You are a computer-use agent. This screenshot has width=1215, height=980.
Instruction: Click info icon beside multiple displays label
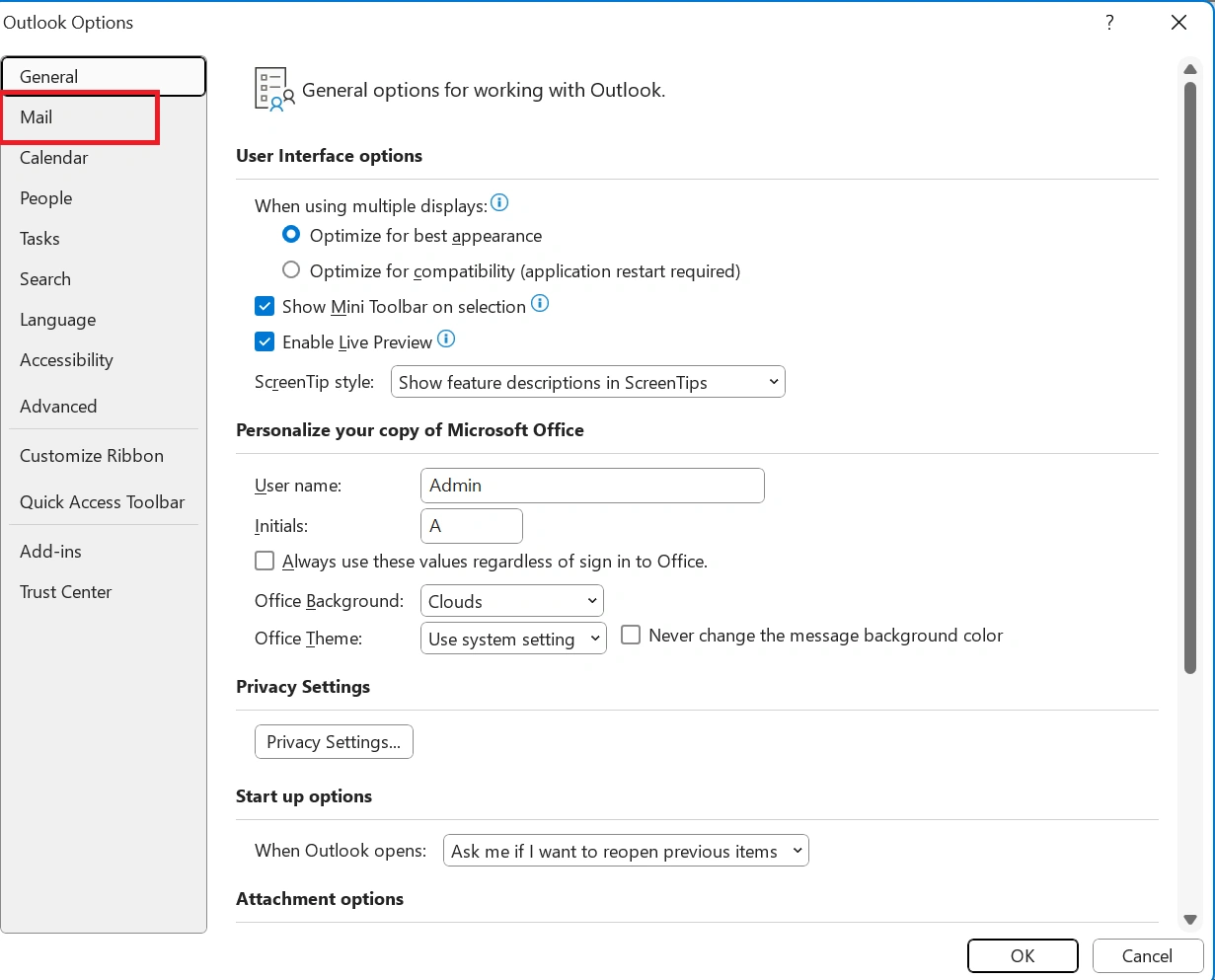[499, 203]
